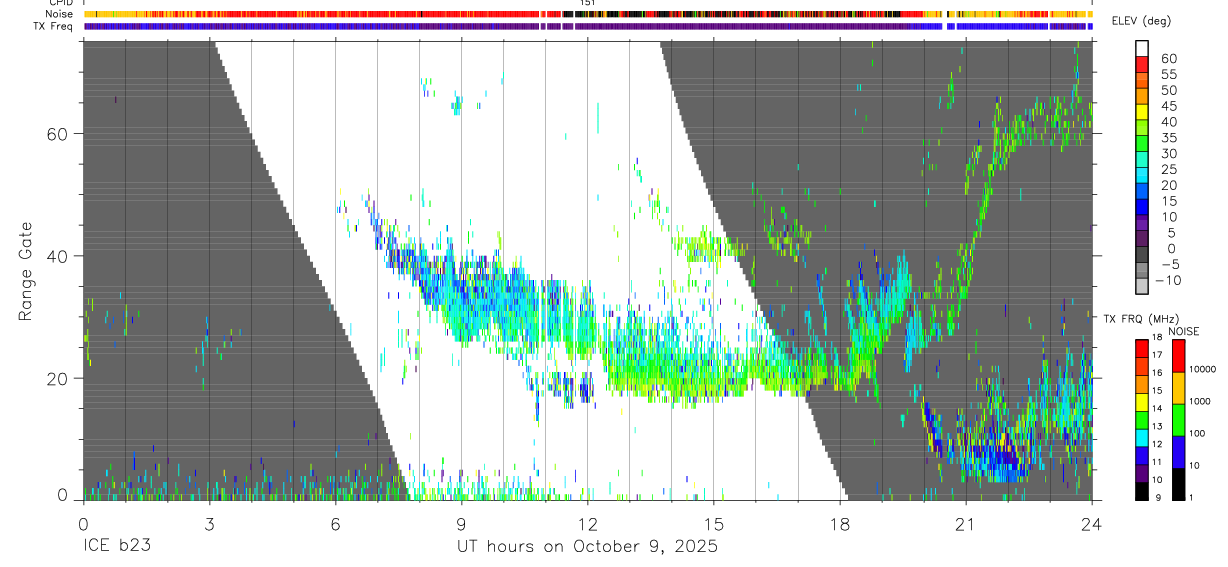Click the 18 tick label on the UT hours axis

[839, 523]
